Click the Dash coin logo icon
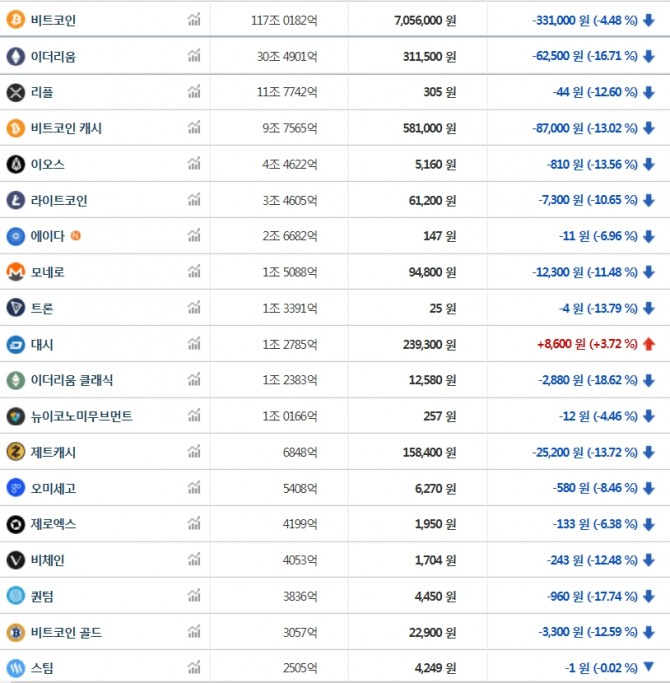Image resolution: width=670 pixels, height=683 pixels. [x=15, y=344]
